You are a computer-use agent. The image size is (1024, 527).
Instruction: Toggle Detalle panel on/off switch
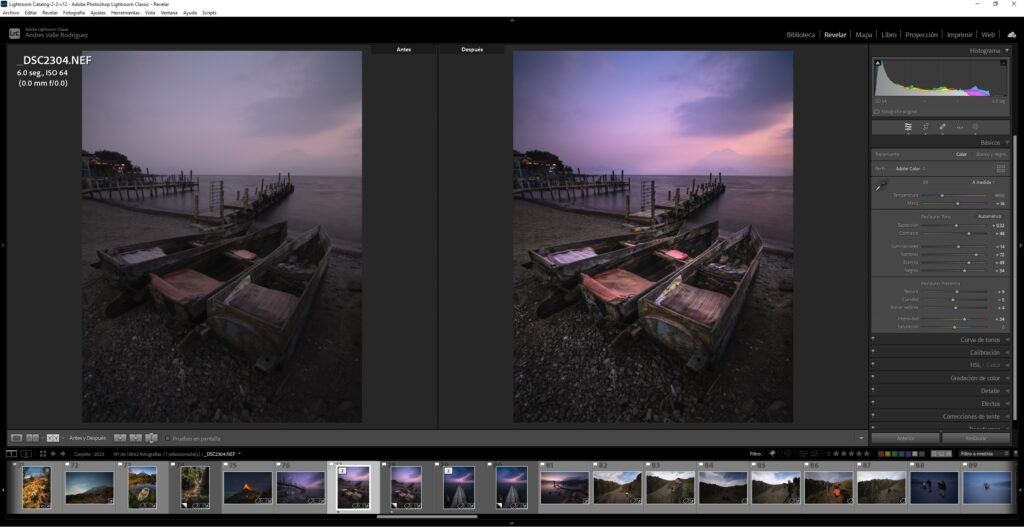tap(873, 391)
